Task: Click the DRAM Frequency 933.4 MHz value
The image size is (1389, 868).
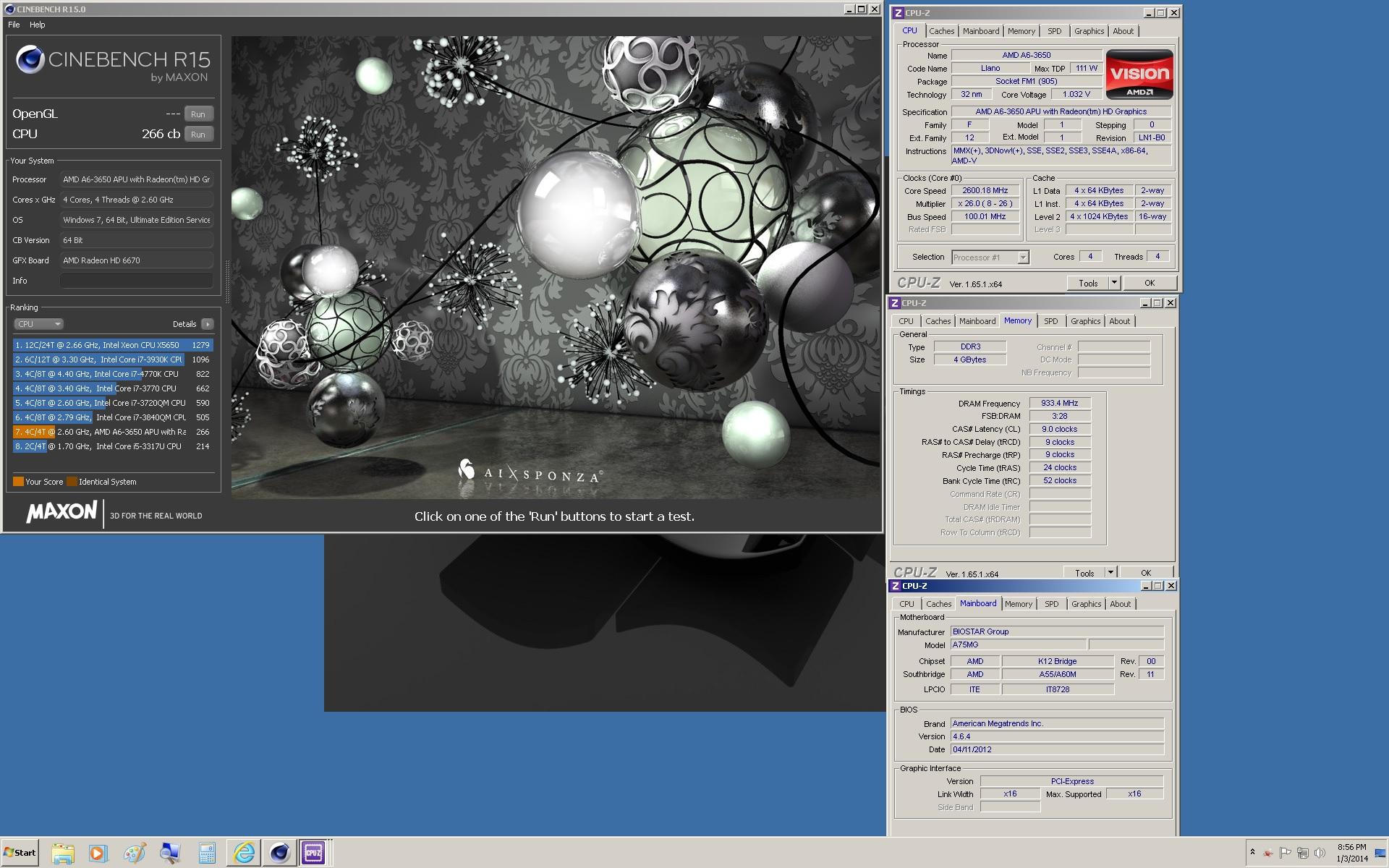Action: pos(1059,404)
